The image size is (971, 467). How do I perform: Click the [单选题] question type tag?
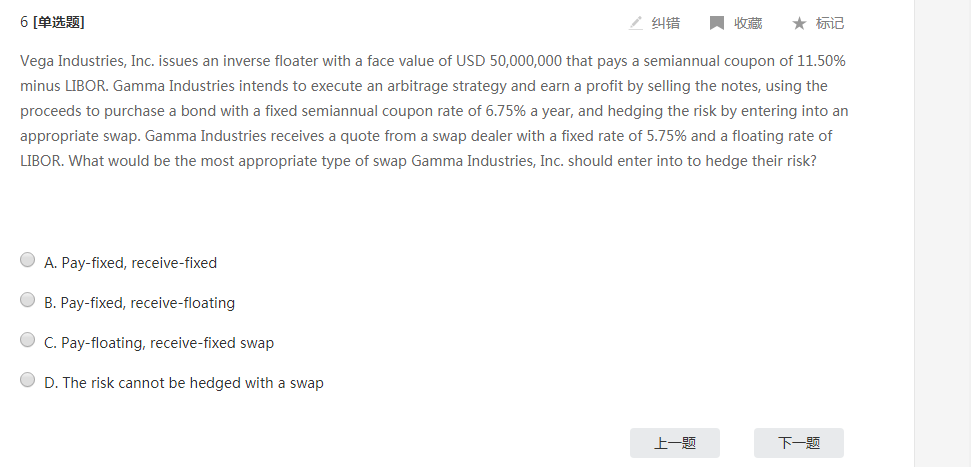59,22
